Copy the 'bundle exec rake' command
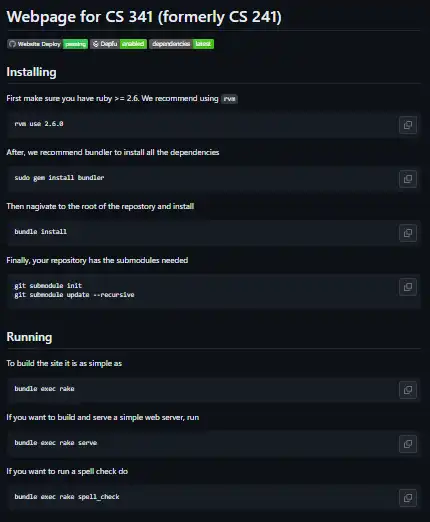This screenshot has width=430, height=522. click(408, 390)
